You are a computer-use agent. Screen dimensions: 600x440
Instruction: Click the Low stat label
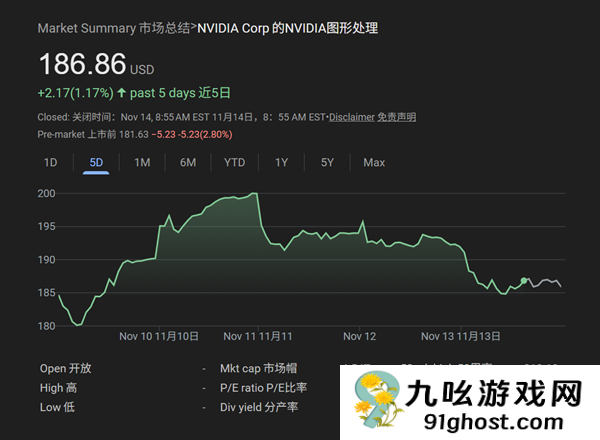coord(57,407)
